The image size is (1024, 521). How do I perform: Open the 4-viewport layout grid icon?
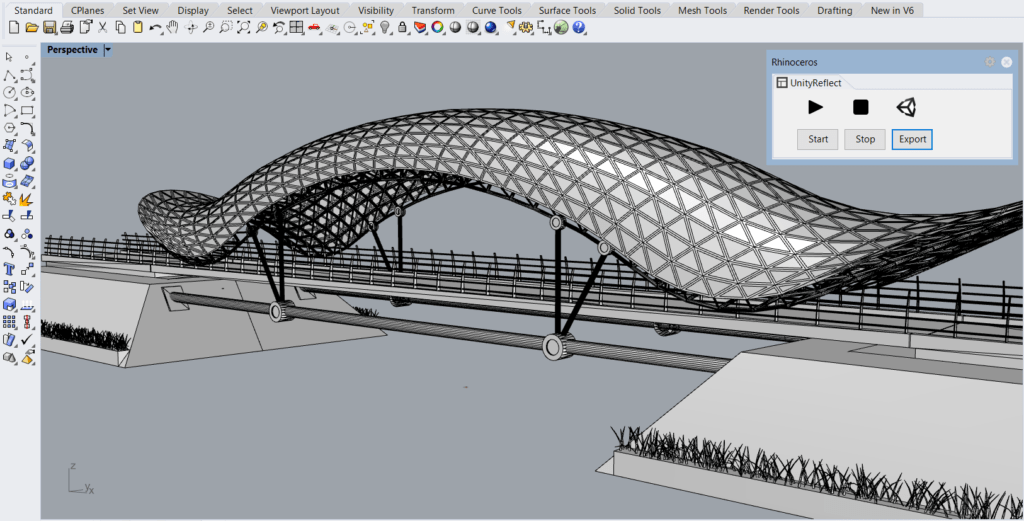click(296, 27)
